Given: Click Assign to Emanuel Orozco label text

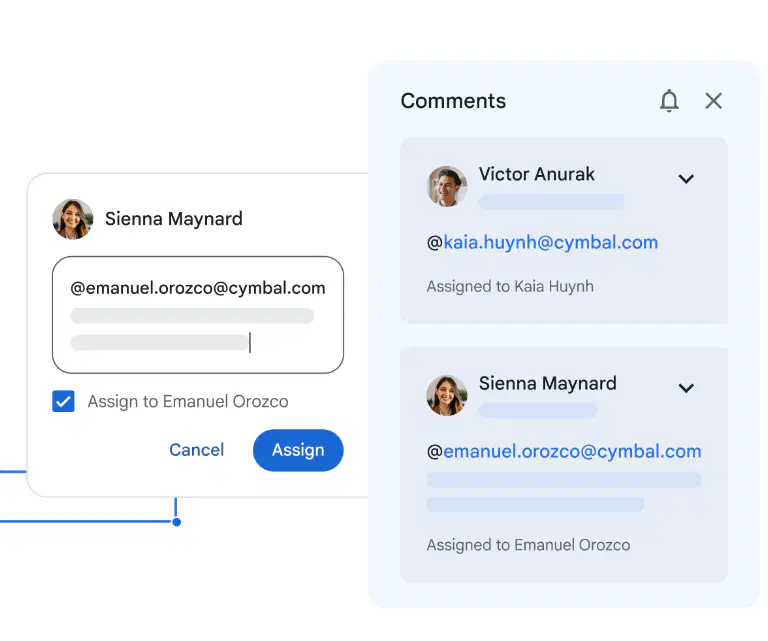Looking at the screenshot, I should point(188,402).
